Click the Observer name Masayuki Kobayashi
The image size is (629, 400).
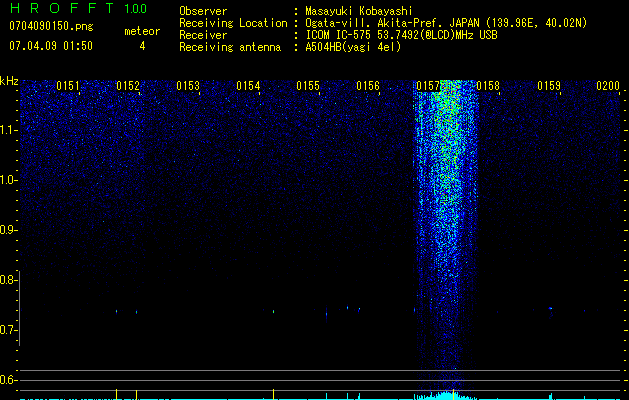[358, 11]
